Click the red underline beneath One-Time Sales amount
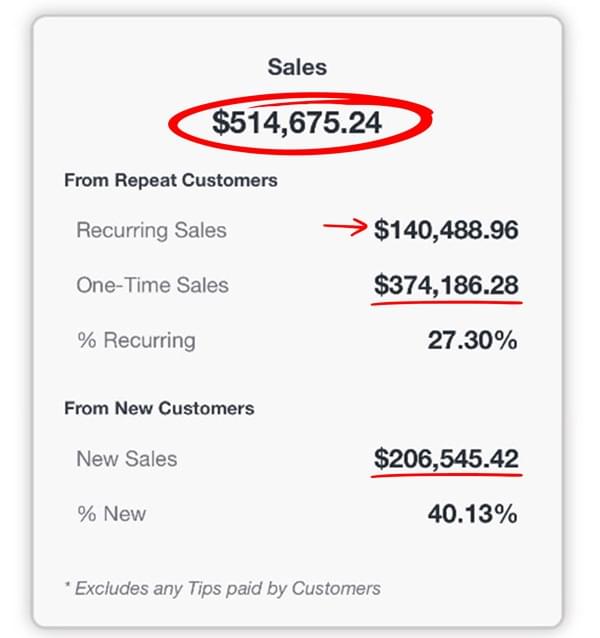 pos(446,301)
